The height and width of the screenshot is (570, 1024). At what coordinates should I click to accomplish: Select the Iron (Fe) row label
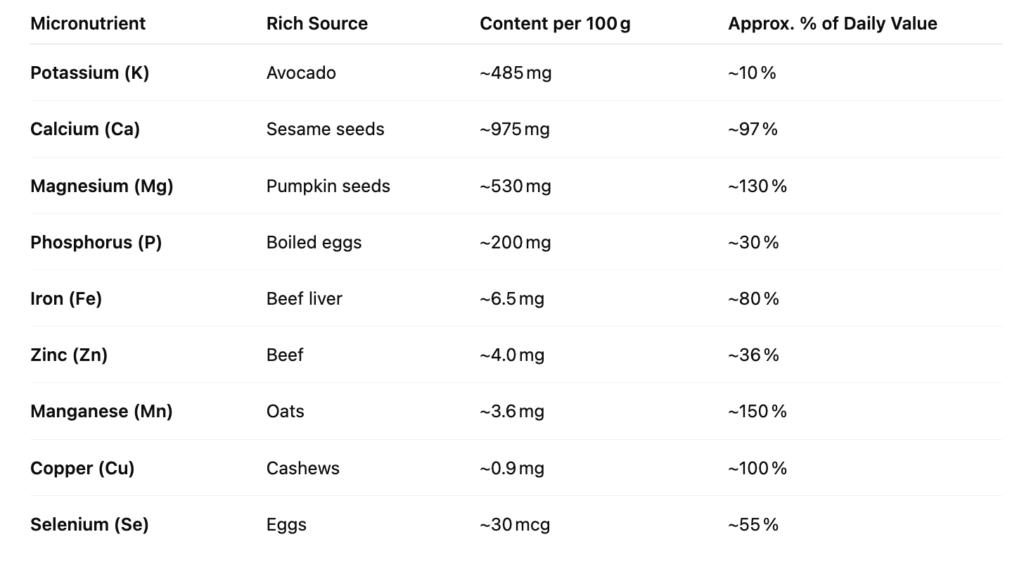click(x=66, y=298)
